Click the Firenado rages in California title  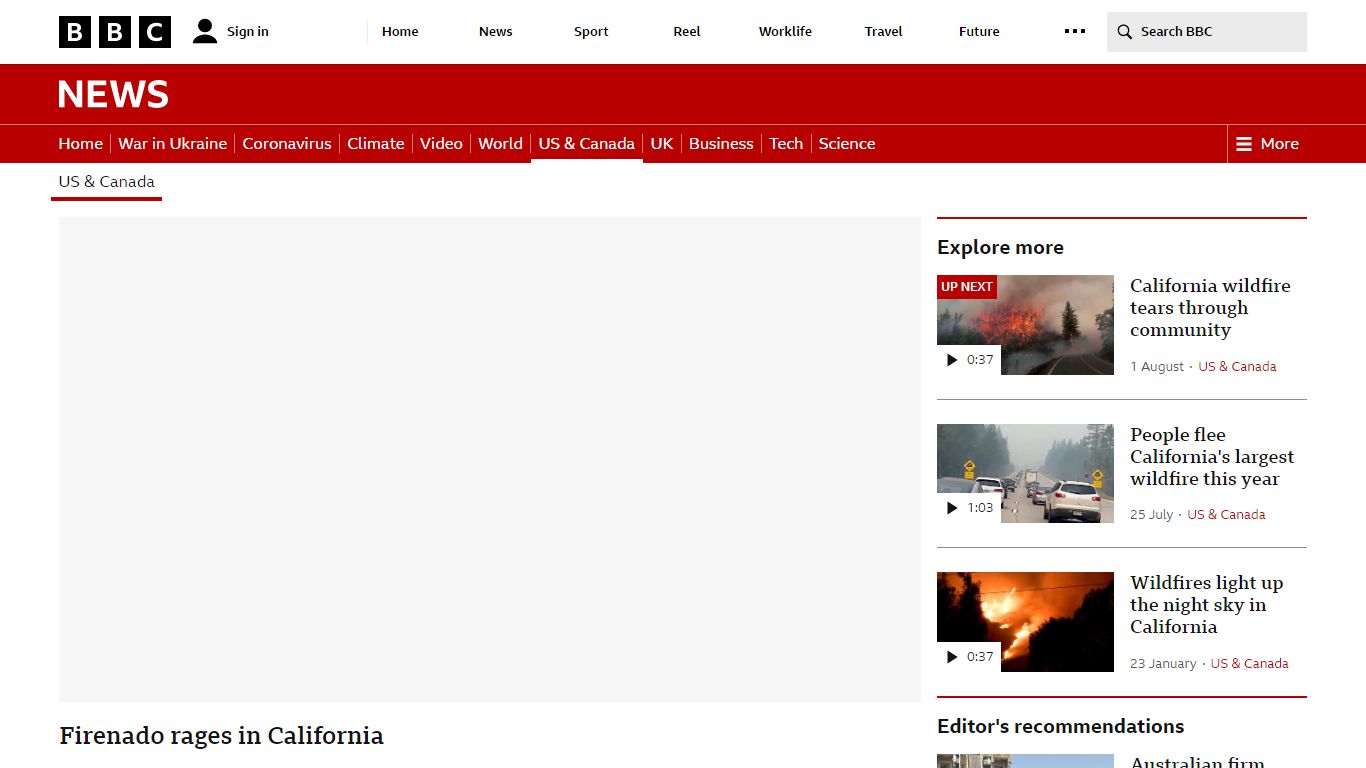[221, 736]
